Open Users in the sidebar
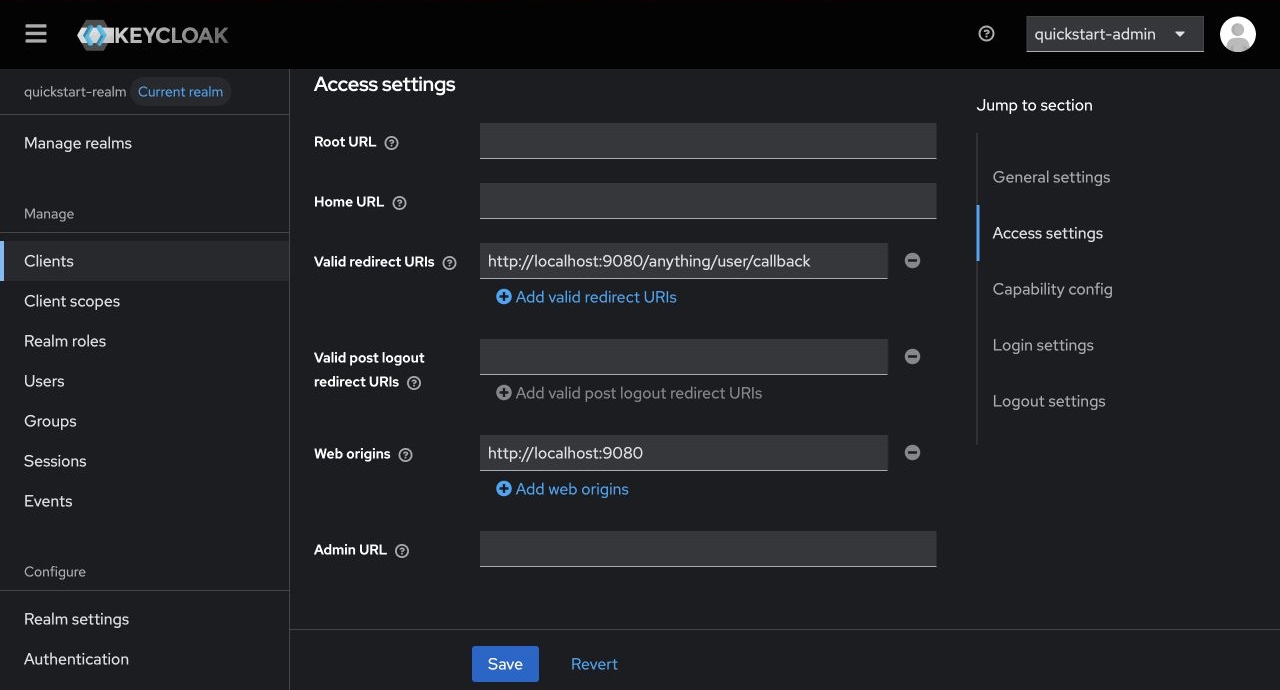 144,381
